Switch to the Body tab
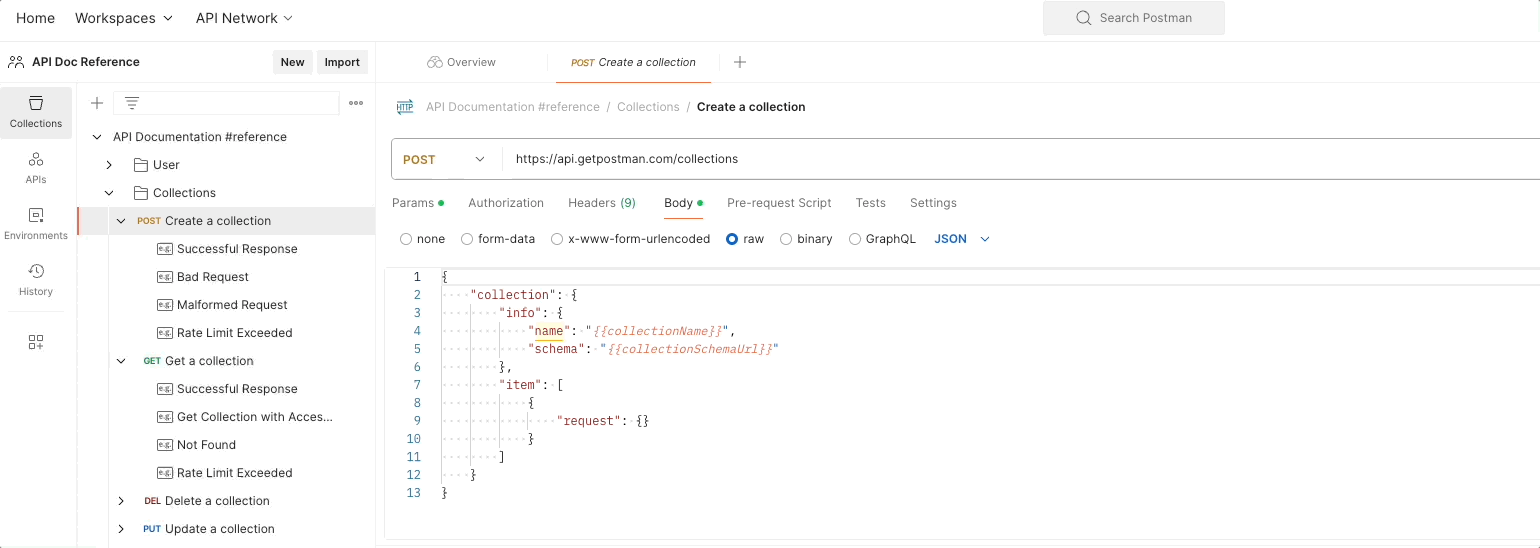Image resolution: width=1540 pixels, height=548 pixels. pos(684,203)
